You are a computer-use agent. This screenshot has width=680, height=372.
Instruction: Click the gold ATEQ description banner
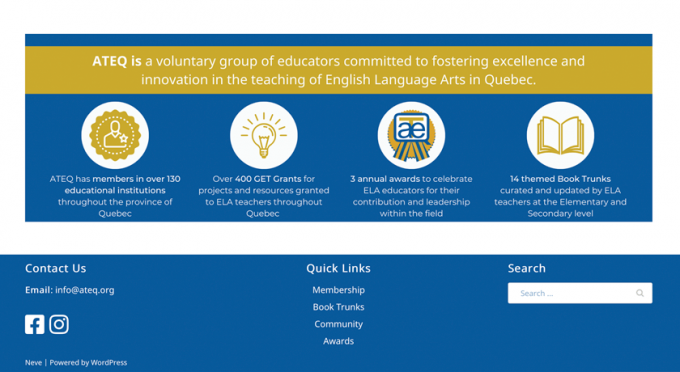[339, 70]
